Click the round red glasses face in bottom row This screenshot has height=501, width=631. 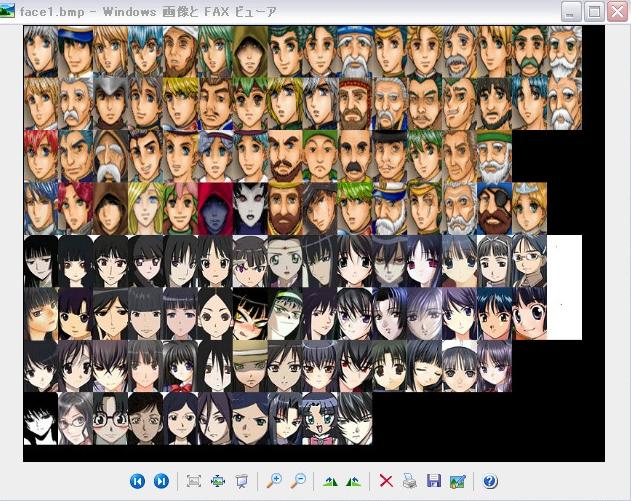pos(110,419)
